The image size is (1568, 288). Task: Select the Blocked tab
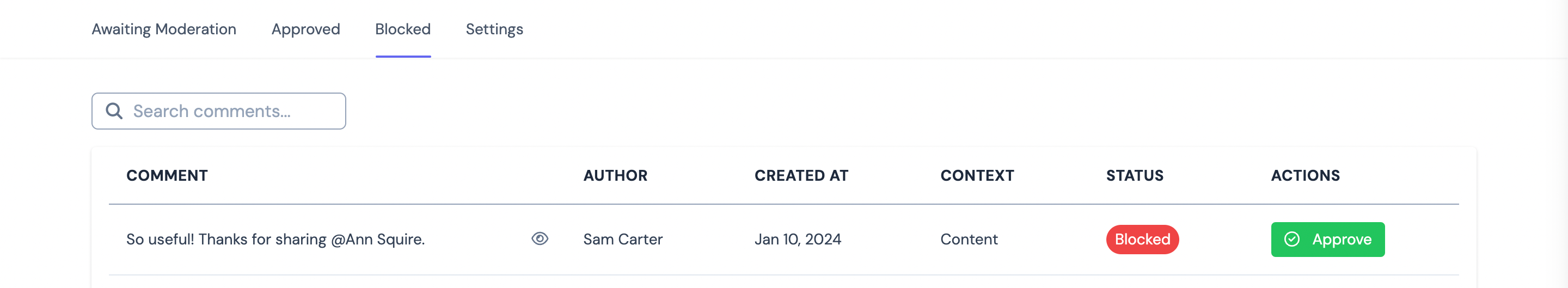(x=403, y=29)
